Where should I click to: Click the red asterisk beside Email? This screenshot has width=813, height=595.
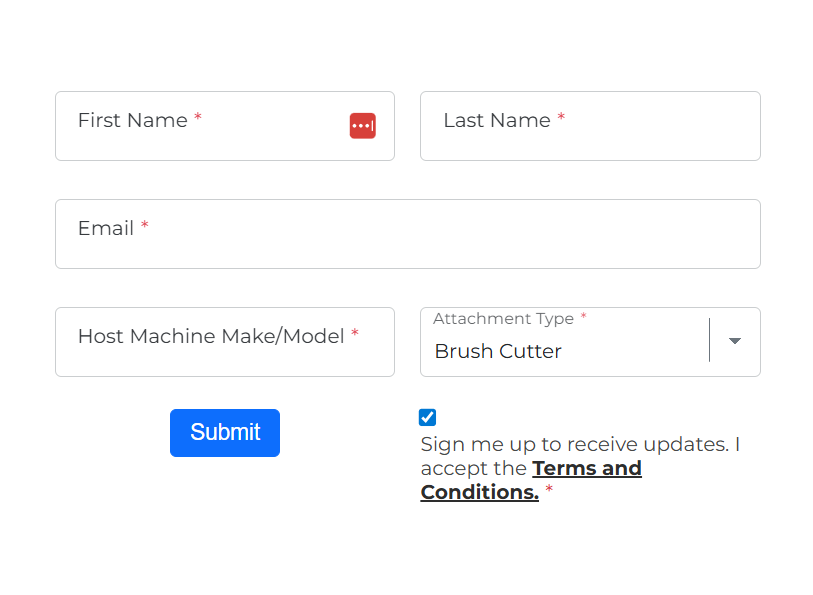145,227
